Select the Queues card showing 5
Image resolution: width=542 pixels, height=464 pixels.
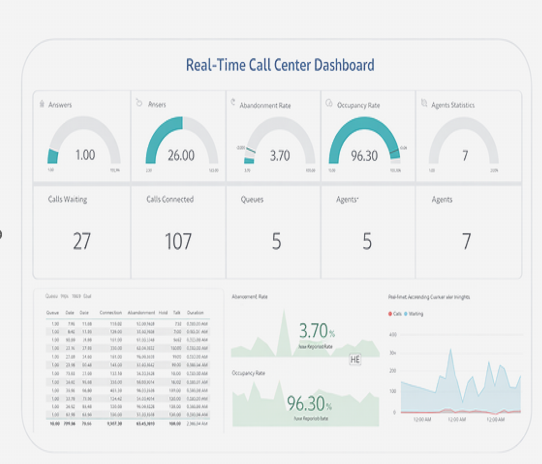click(x=273, y=232)
